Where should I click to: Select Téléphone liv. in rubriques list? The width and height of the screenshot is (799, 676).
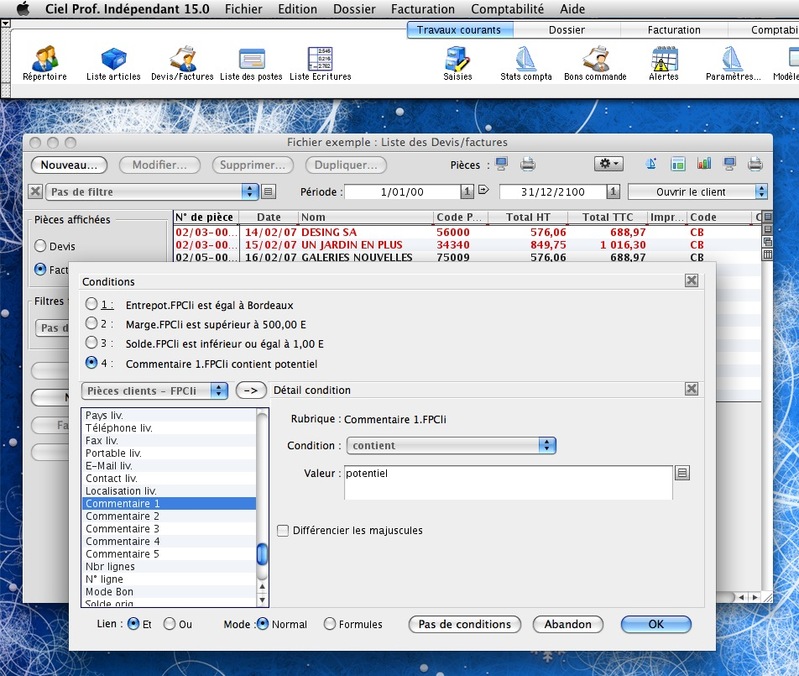tap(169, 428)
